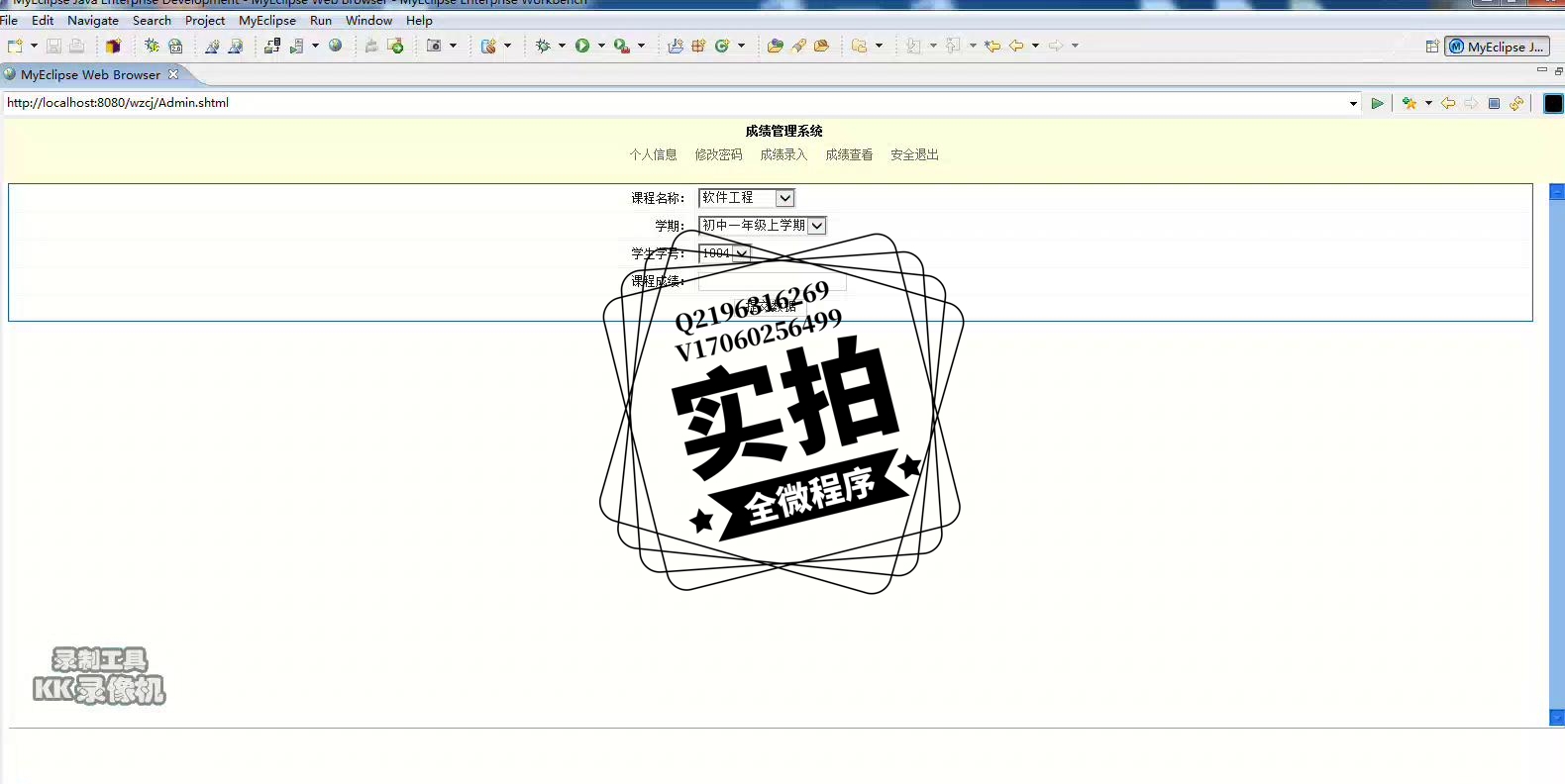Click the 安全退出 logout link
The image size is (1565, 784).
(x=914, y=154)
